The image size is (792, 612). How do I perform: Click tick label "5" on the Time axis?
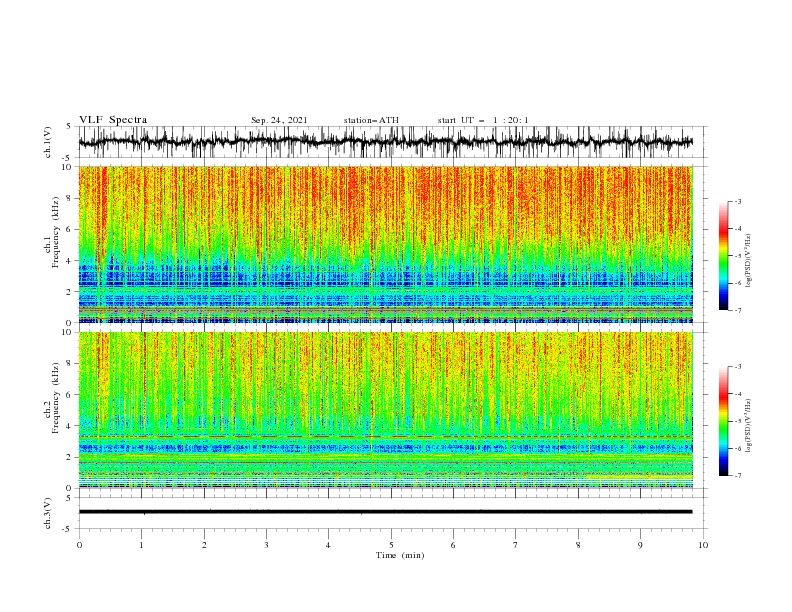pos(391,545)
